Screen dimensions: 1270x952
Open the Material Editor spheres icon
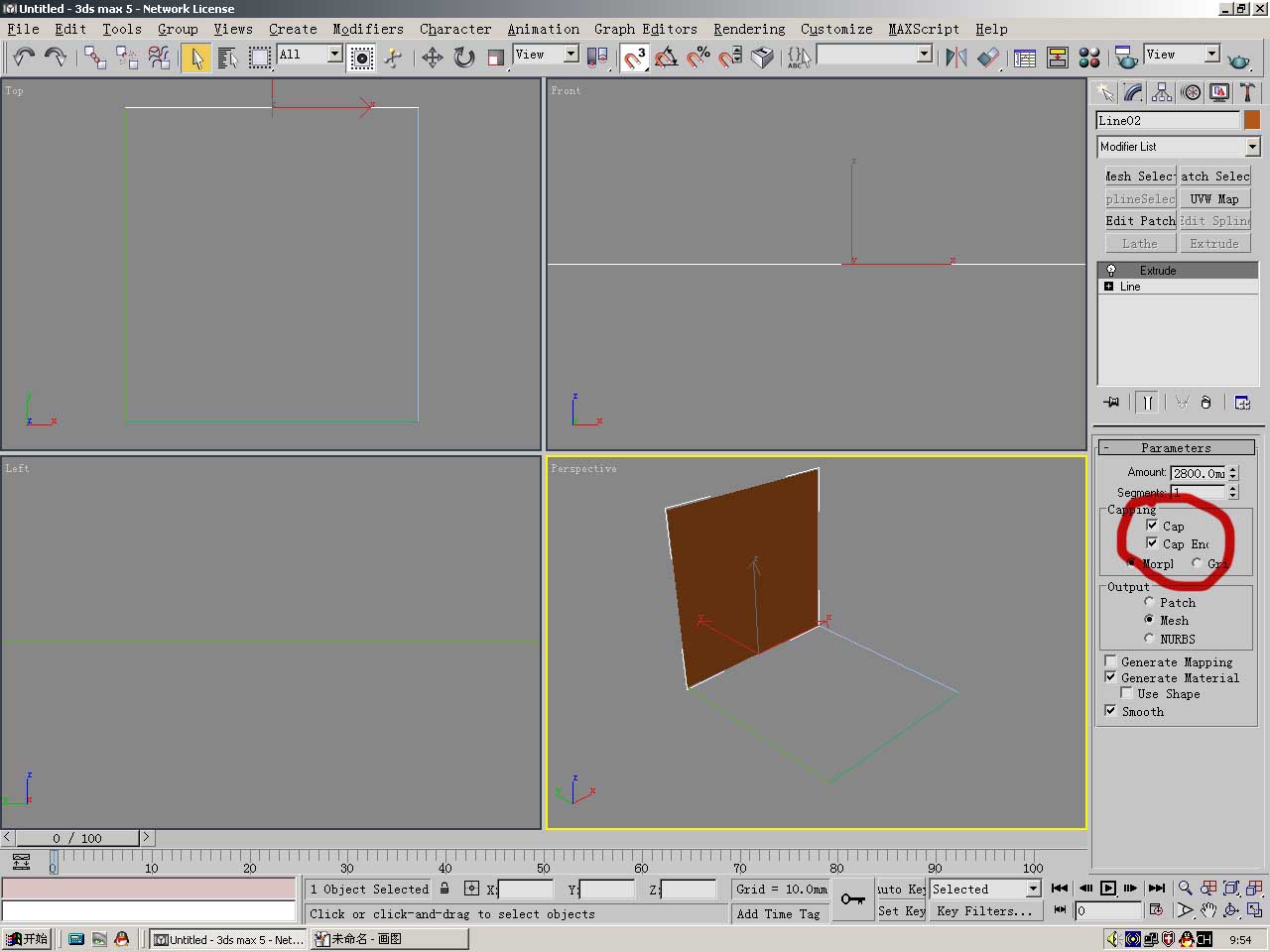1089,58
